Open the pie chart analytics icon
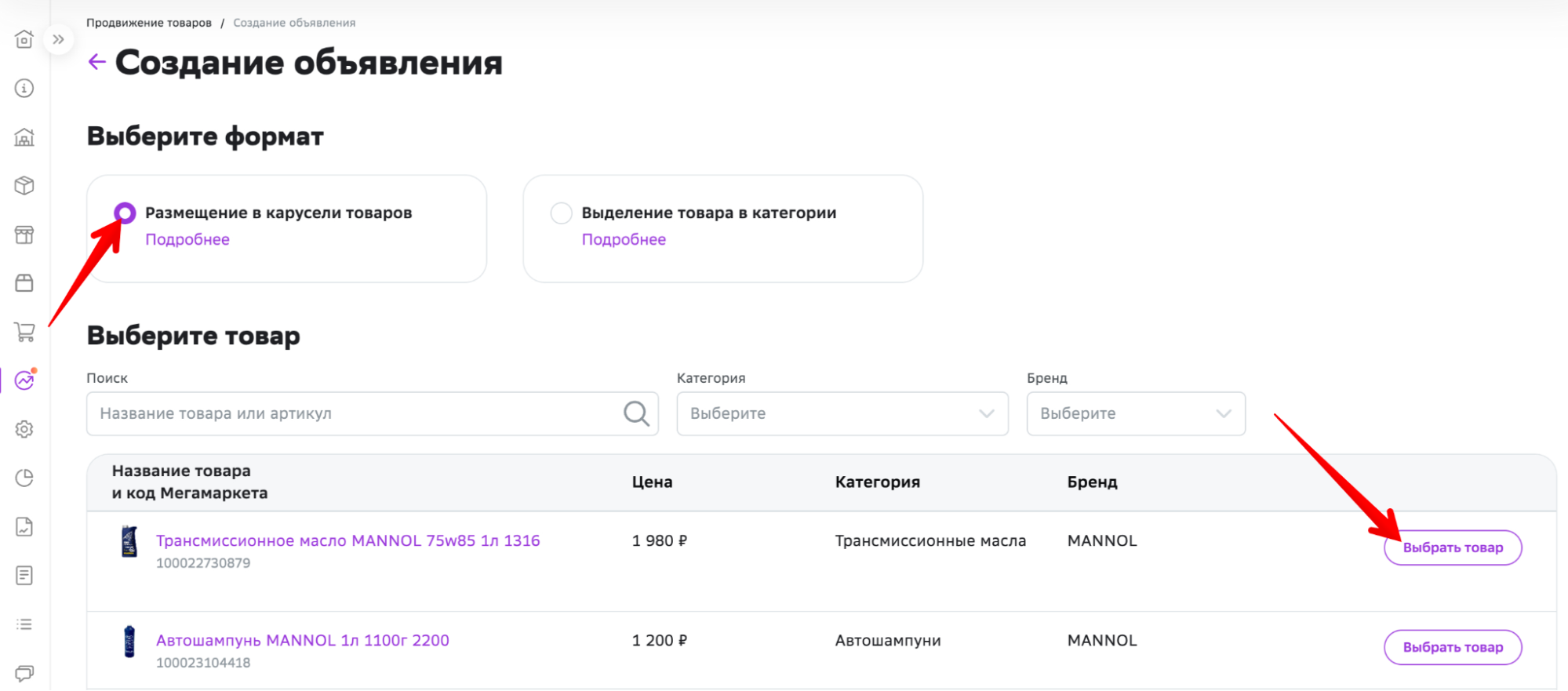1568x691 pixels. click(24, 478)
